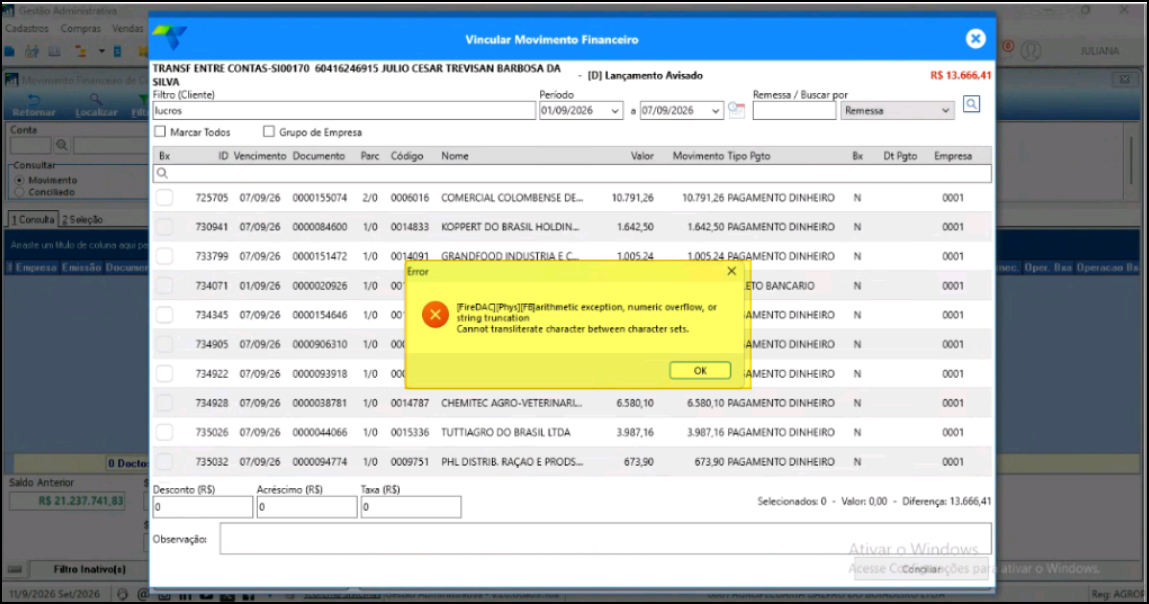
Task: Sort the grid by the Valor column header
Action: (642, 156)
